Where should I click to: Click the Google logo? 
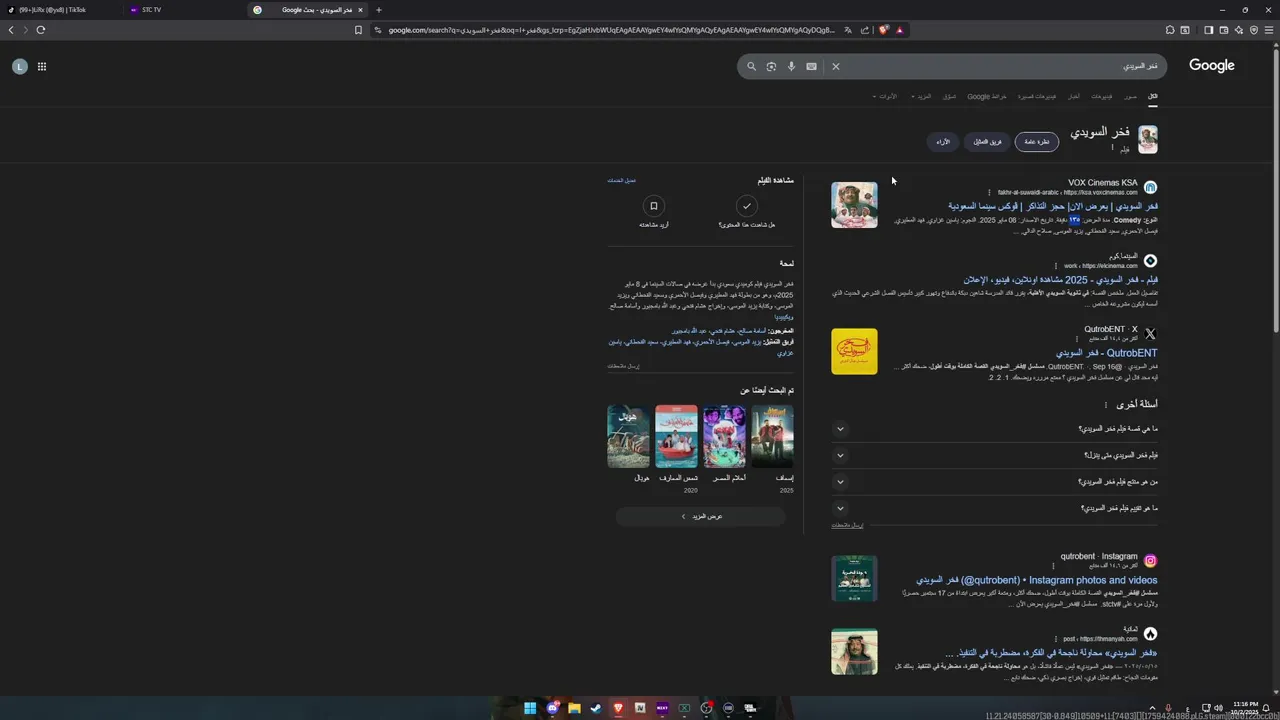point(1212,66)
